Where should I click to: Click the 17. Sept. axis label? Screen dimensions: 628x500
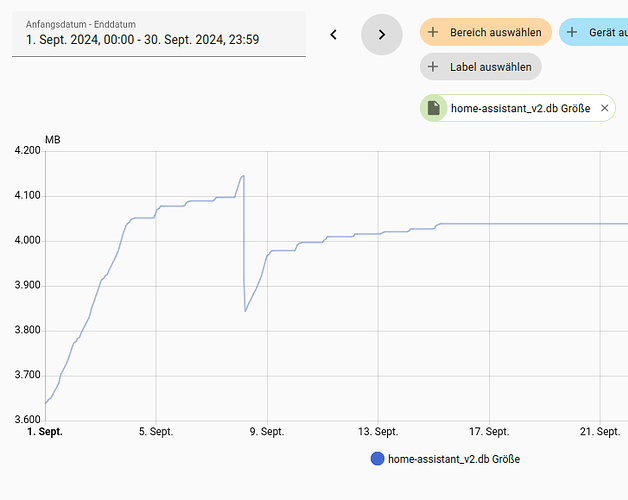click(x=489, y=431)
